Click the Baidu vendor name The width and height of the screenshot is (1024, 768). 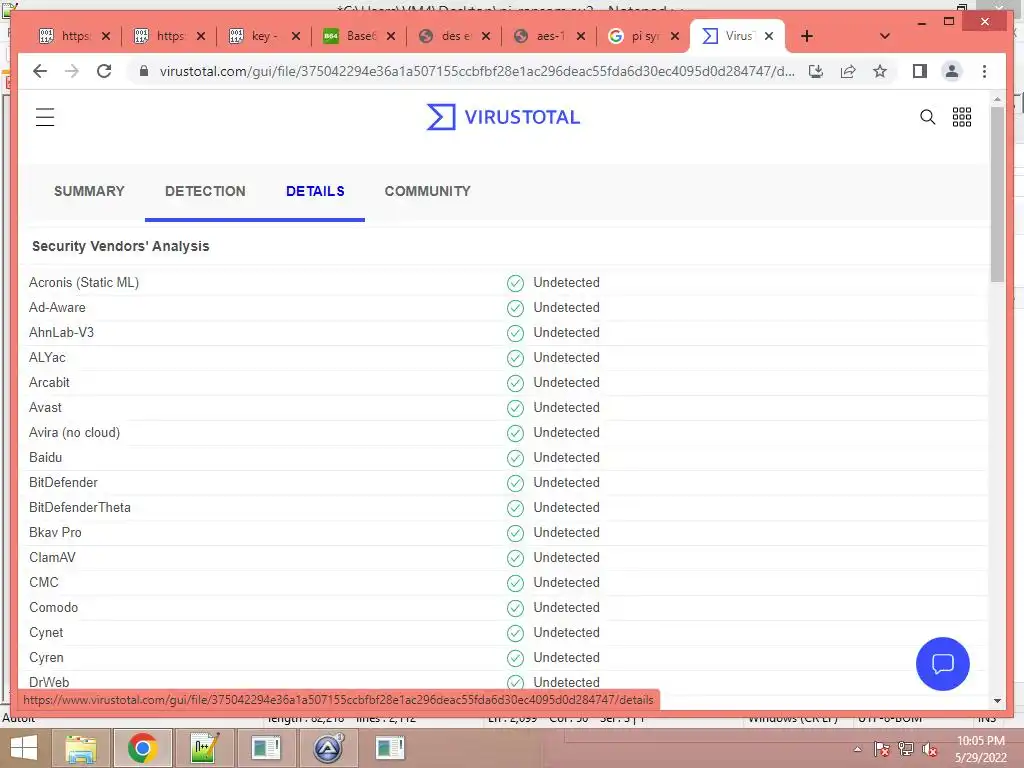point(45,458)
